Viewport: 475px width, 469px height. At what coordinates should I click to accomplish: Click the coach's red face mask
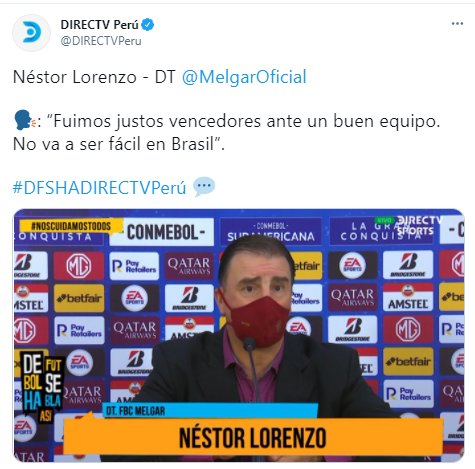(x=255, y=319)
